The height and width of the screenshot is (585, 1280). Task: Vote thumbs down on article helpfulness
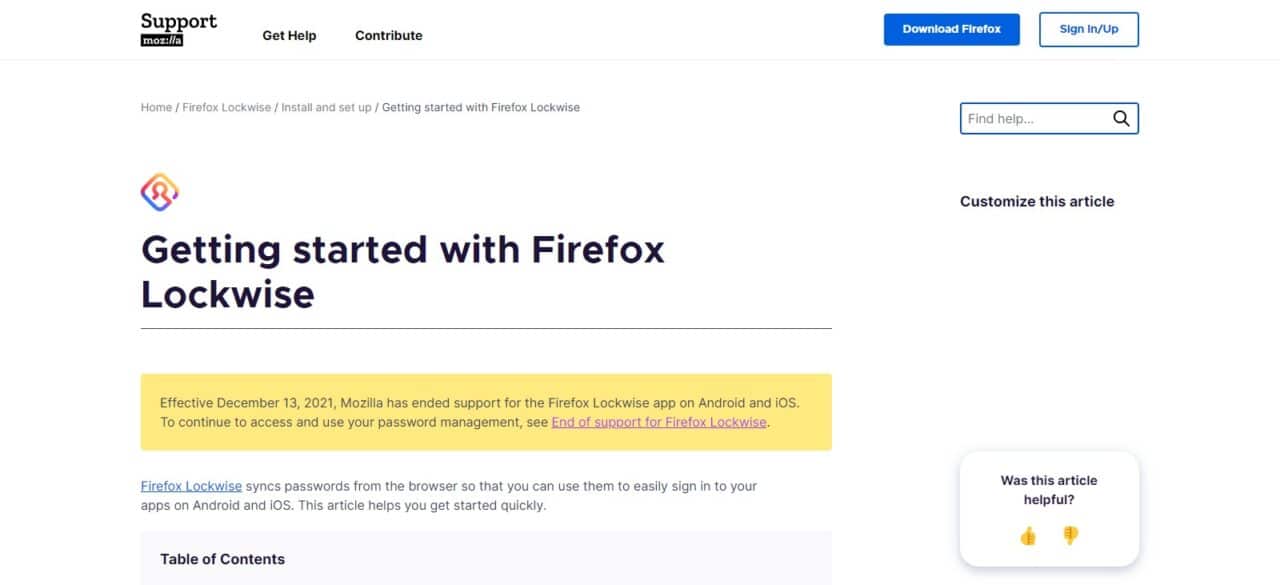[x=1070, y=536]
